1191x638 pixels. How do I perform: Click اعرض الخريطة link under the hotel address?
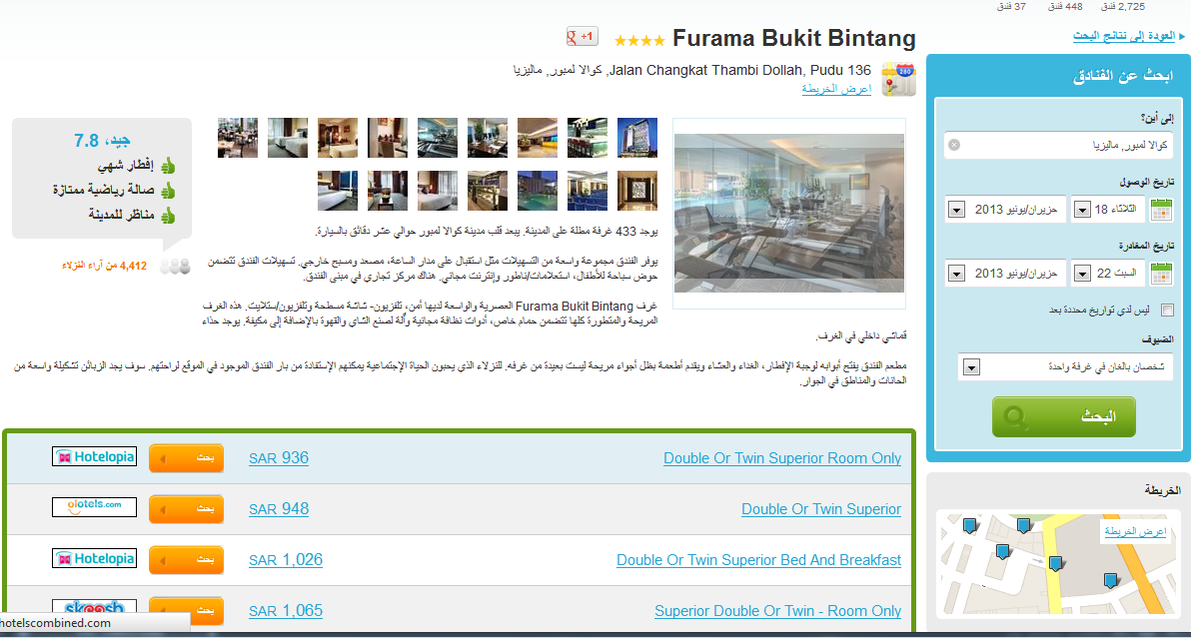pyautogui.click(x=836, y=89)
